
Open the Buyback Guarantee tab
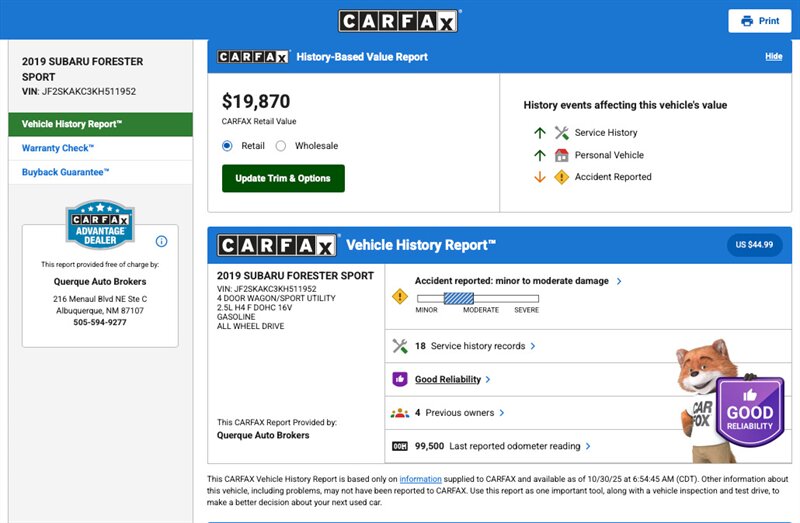coord(66,172)
